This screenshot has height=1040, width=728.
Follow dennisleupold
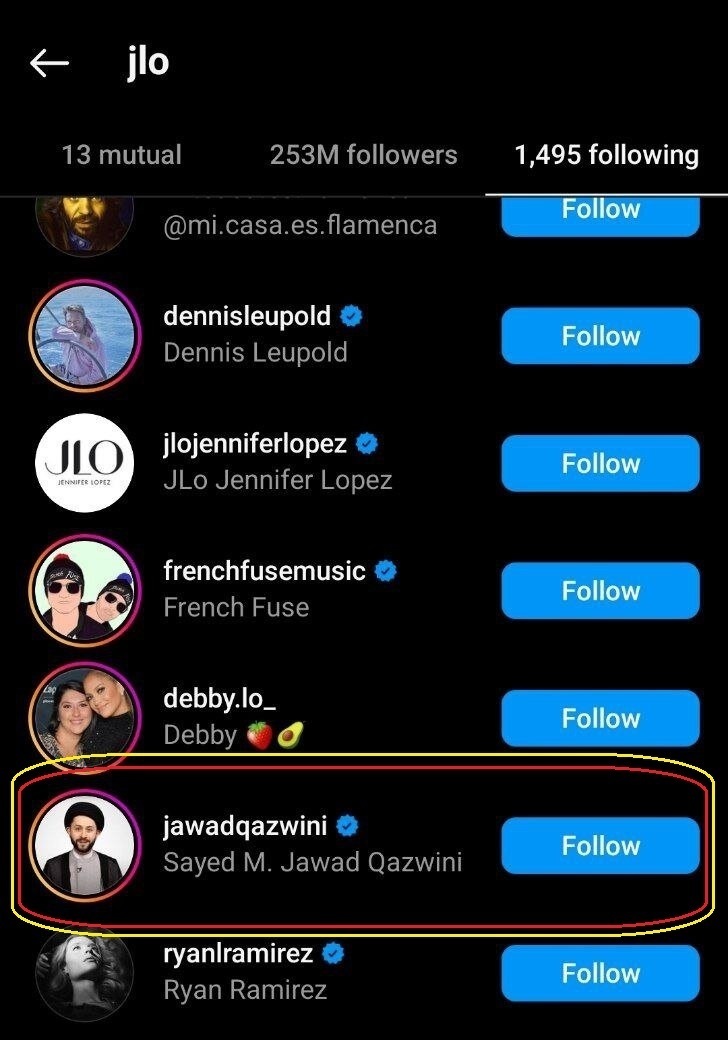(x=600, y=336)
